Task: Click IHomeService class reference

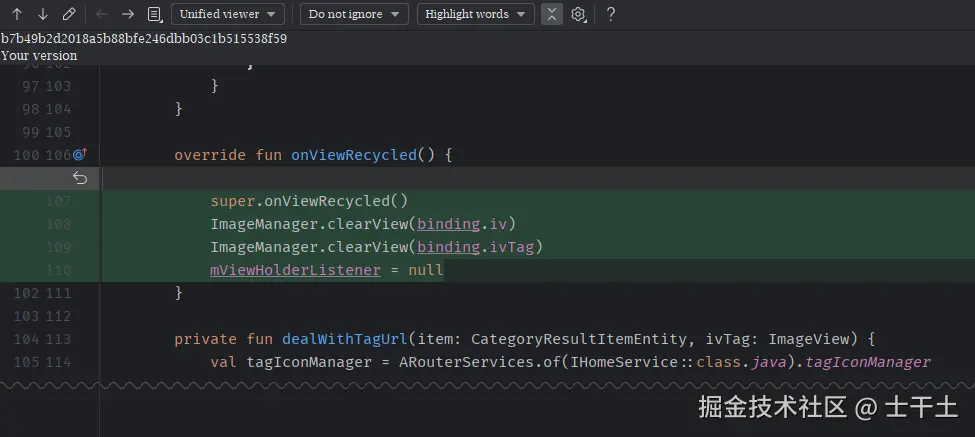Action: 624,362
